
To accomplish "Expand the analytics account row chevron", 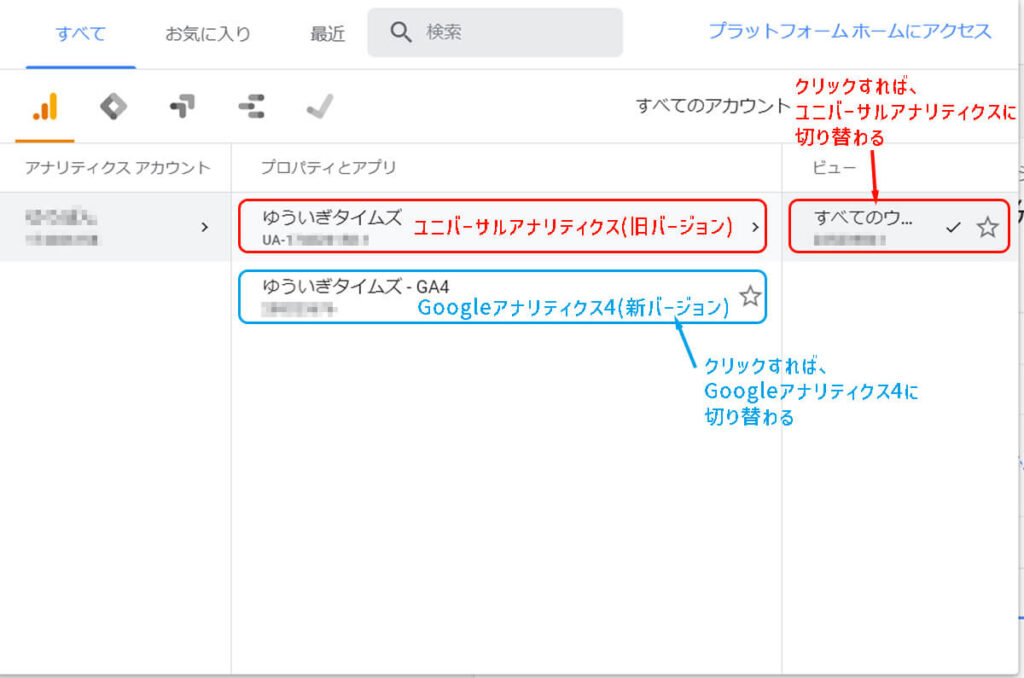I will point(204,227).
